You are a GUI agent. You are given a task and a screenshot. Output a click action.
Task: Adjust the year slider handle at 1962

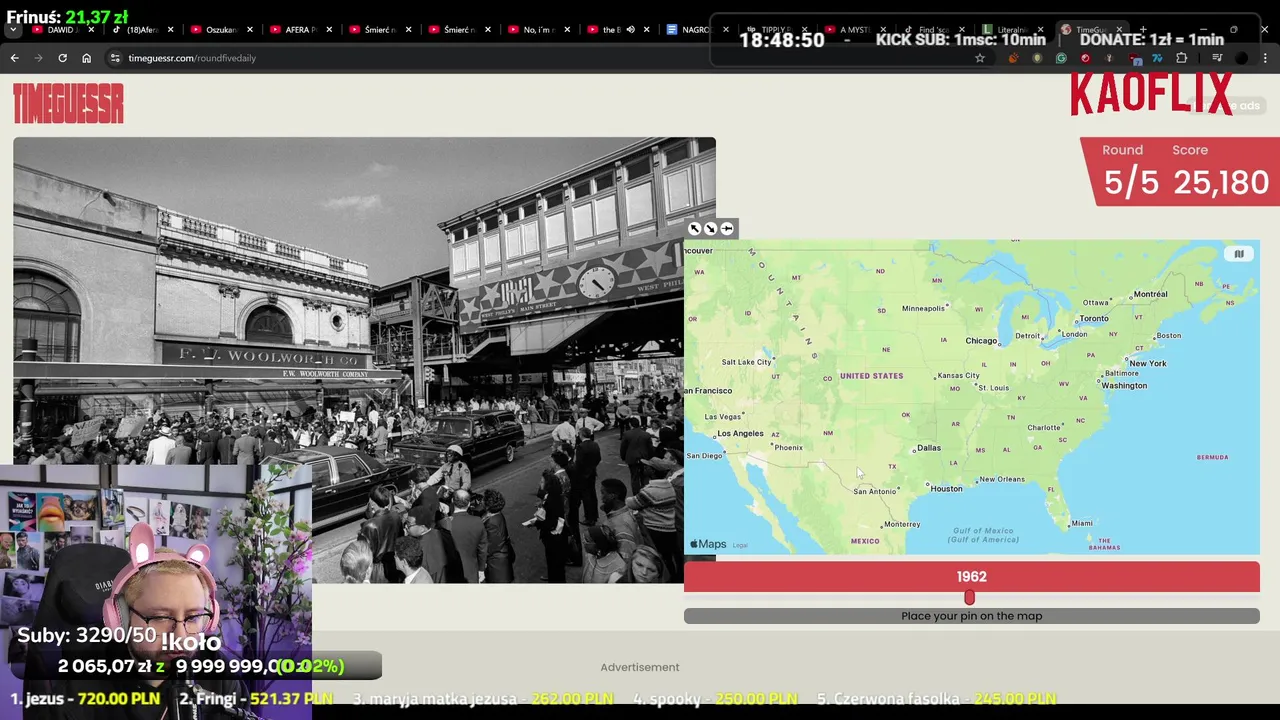tap(969, 597)
